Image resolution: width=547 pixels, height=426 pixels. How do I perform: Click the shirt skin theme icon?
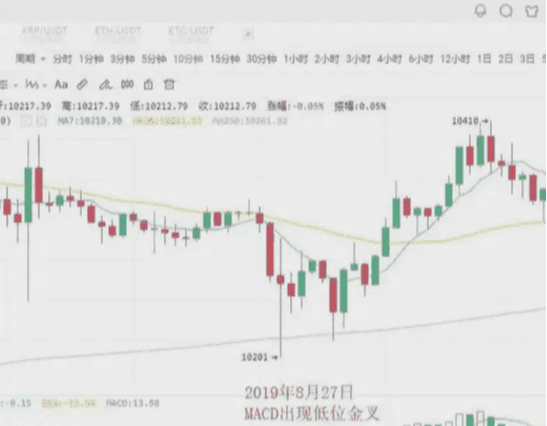(532, 11)
